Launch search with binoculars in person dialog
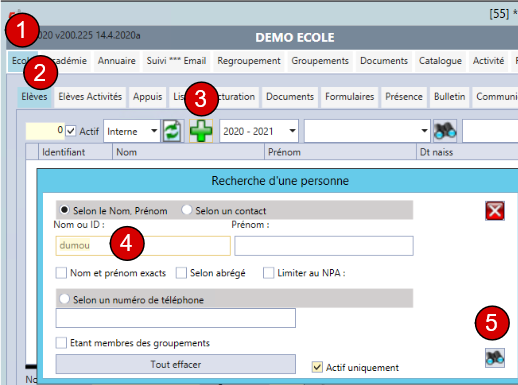The width and height of the screenshot is (518, 385). pos(495,358)
